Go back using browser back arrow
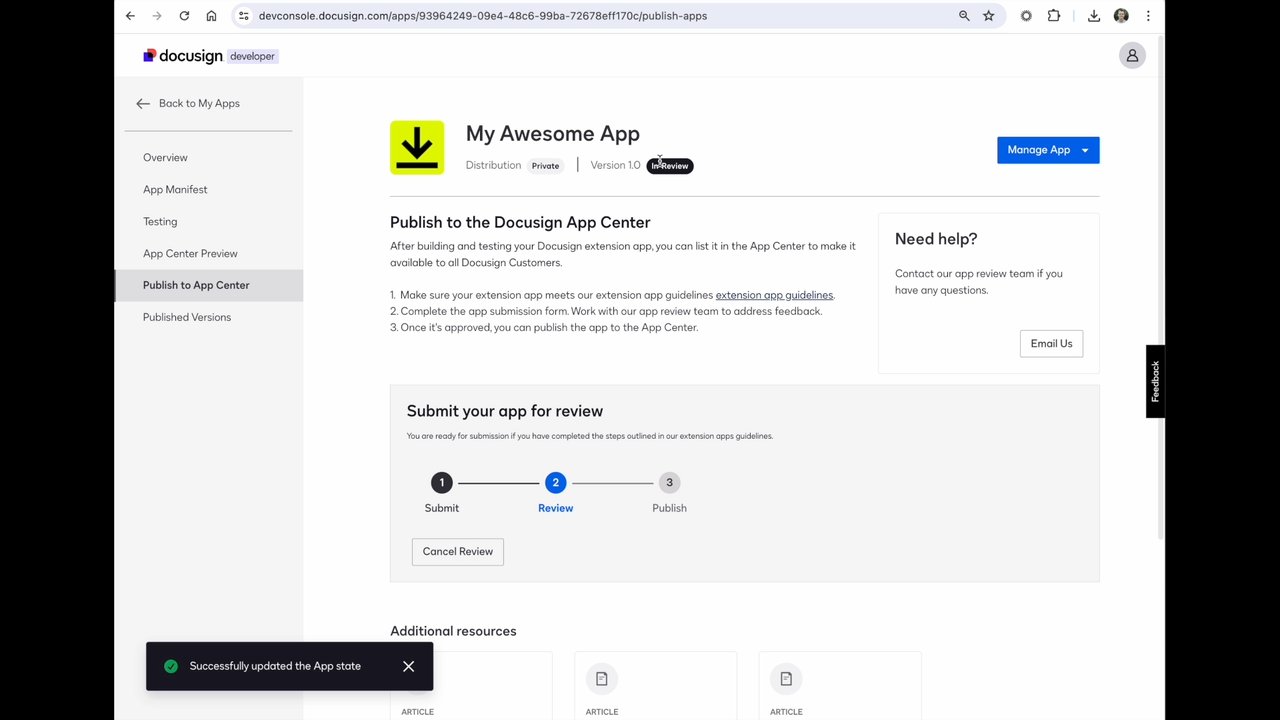1280x720 pixels. coord(130,16)
